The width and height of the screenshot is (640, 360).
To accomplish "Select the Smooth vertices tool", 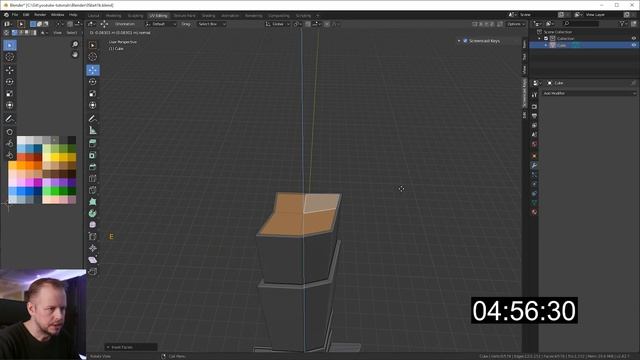I will coord(93,225).
